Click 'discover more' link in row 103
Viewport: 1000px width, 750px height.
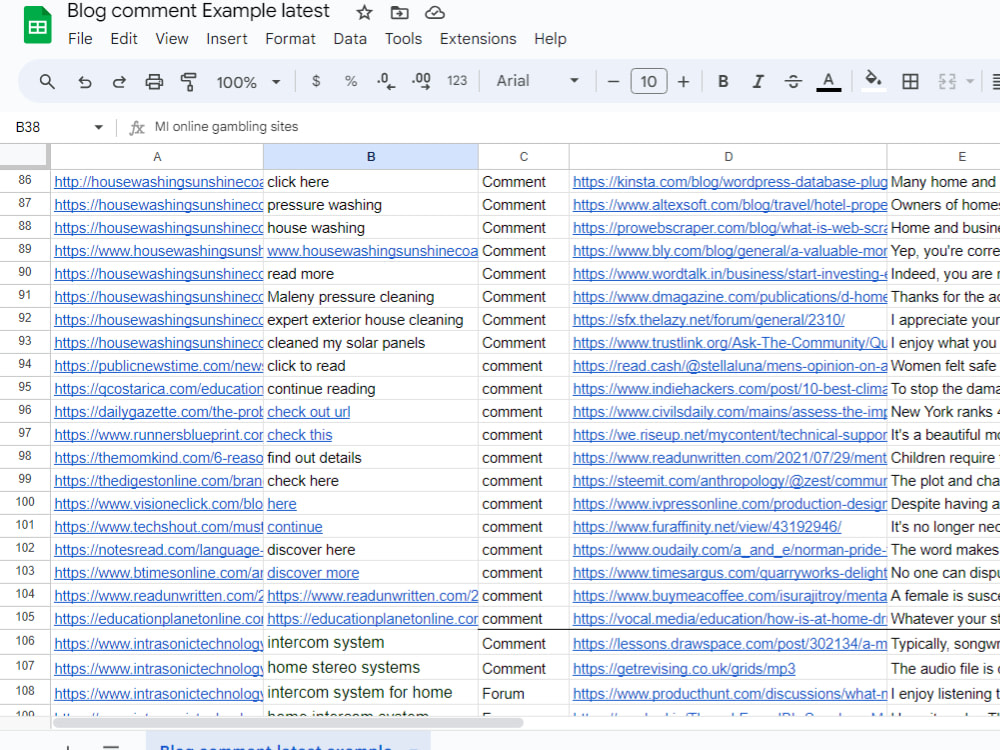(313, 573)
